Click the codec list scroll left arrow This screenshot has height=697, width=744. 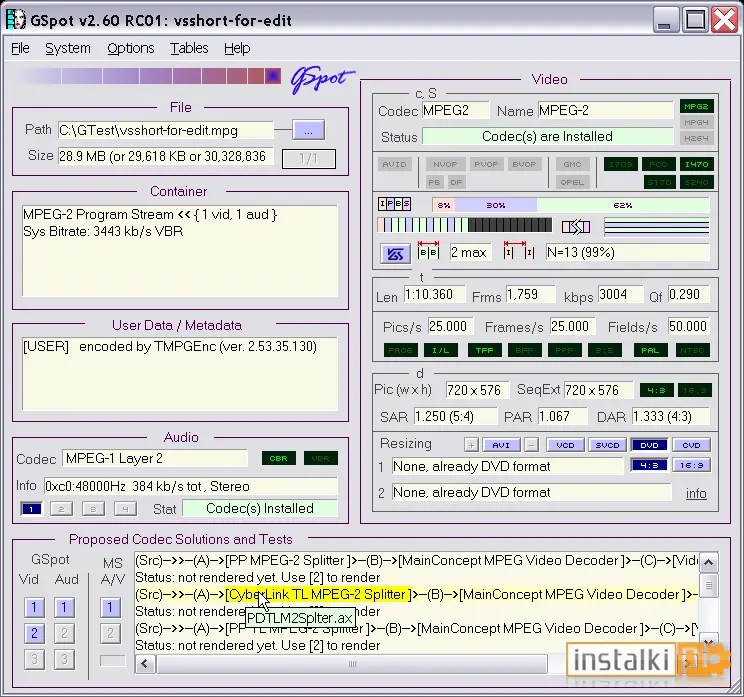[145, 664]
